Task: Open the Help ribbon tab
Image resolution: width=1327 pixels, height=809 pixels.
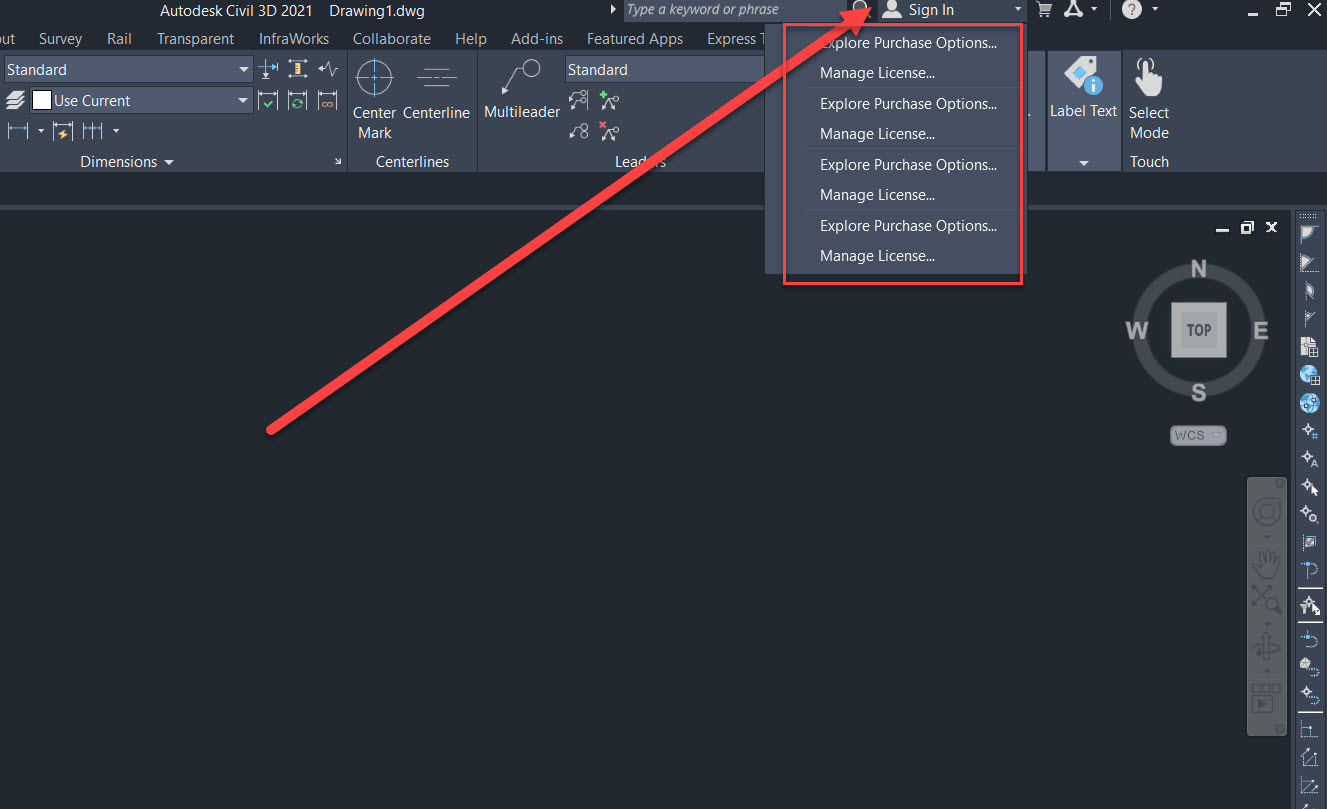Action: point(471,39)
